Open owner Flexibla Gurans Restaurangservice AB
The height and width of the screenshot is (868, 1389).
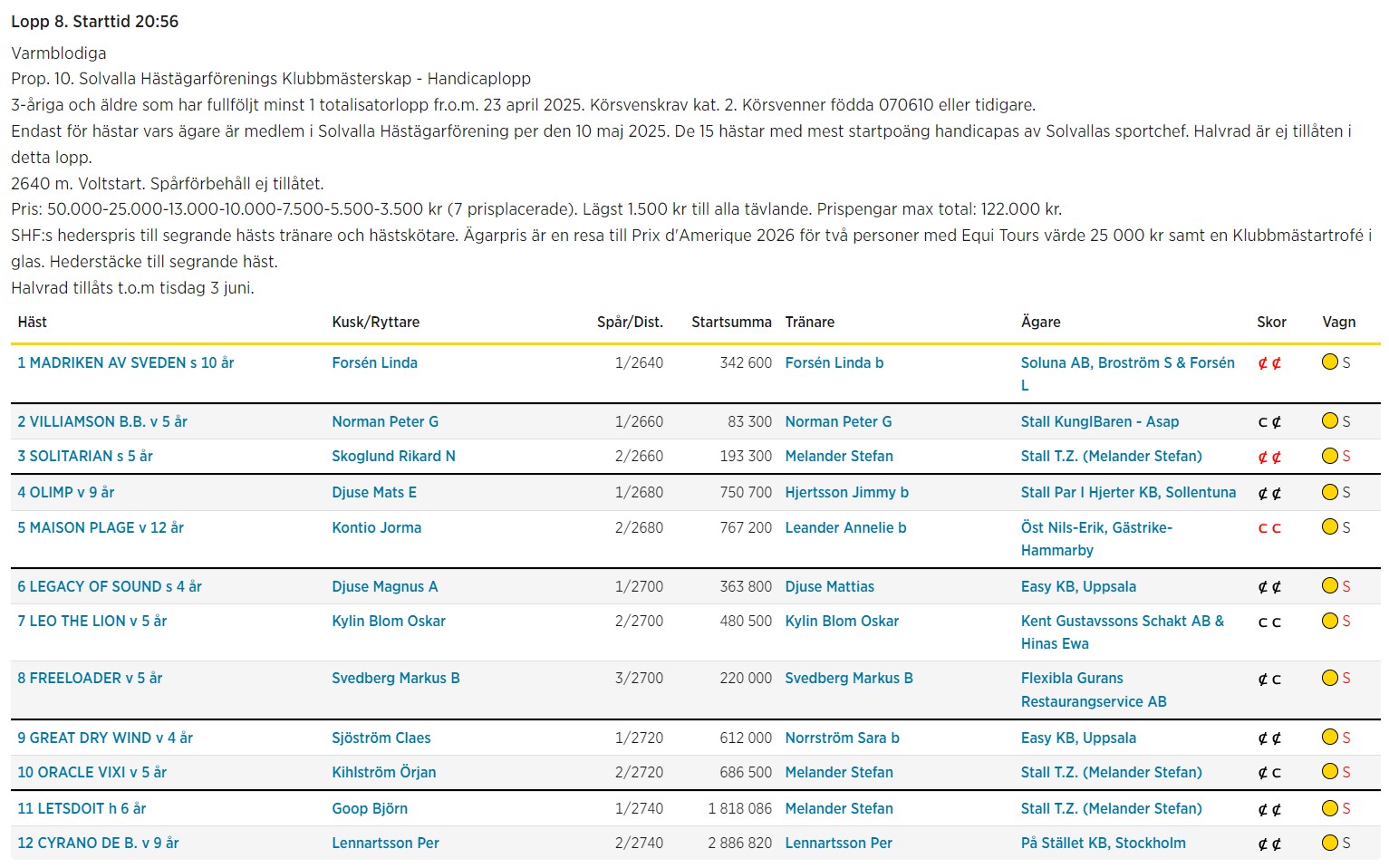coord(1094,690)
